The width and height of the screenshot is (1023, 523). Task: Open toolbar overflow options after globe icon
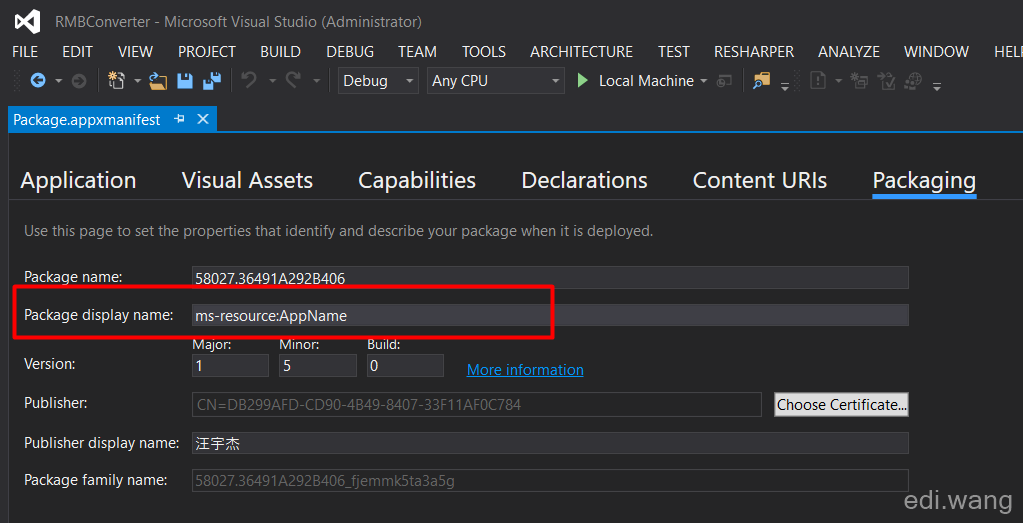(x=937, y=85)
